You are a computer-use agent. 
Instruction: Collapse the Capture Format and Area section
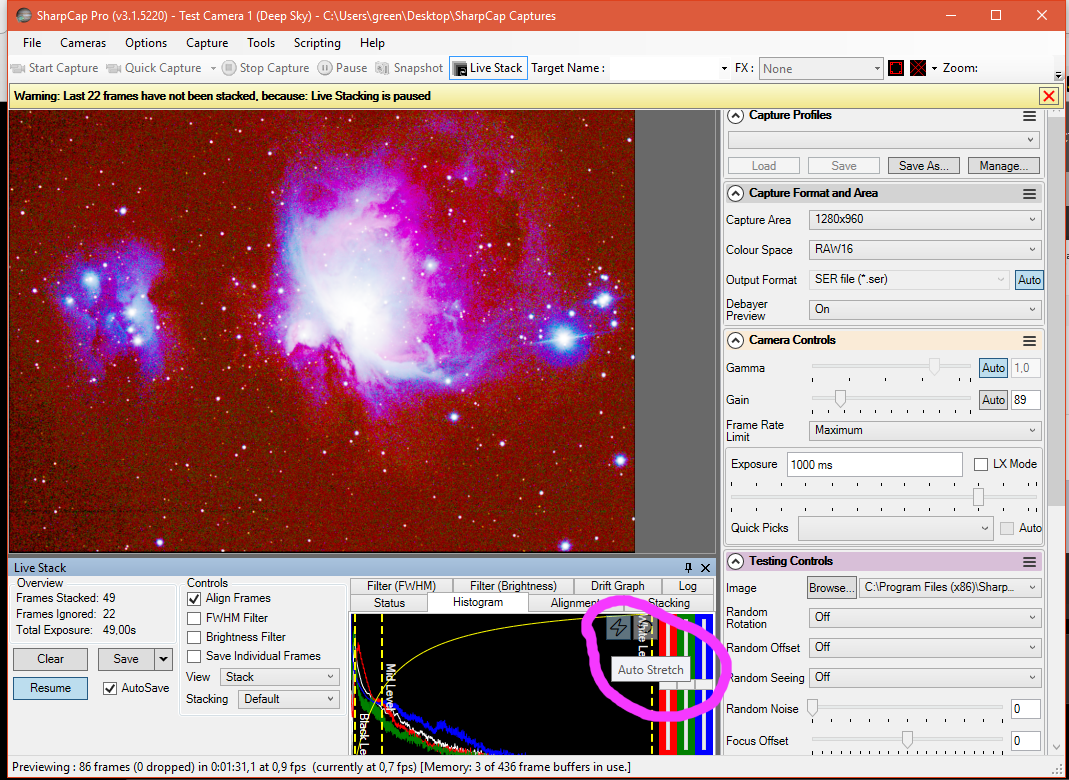click(x=736, y=194)
